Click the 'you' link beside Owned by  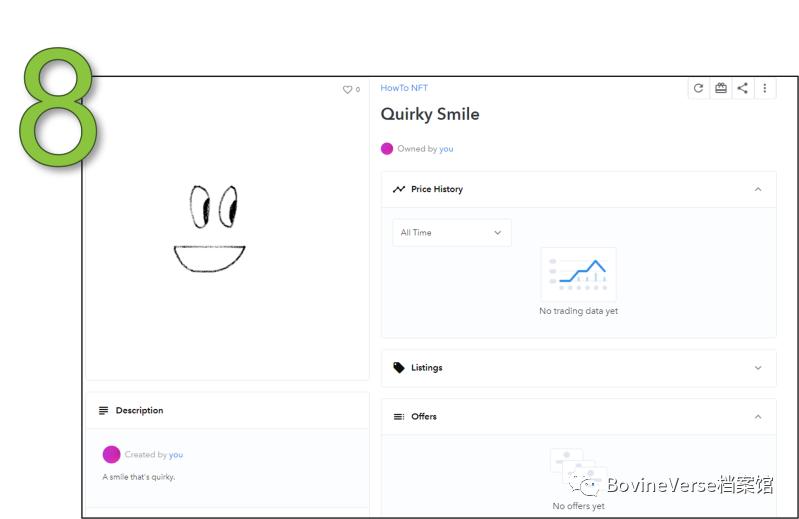point(446,149)
